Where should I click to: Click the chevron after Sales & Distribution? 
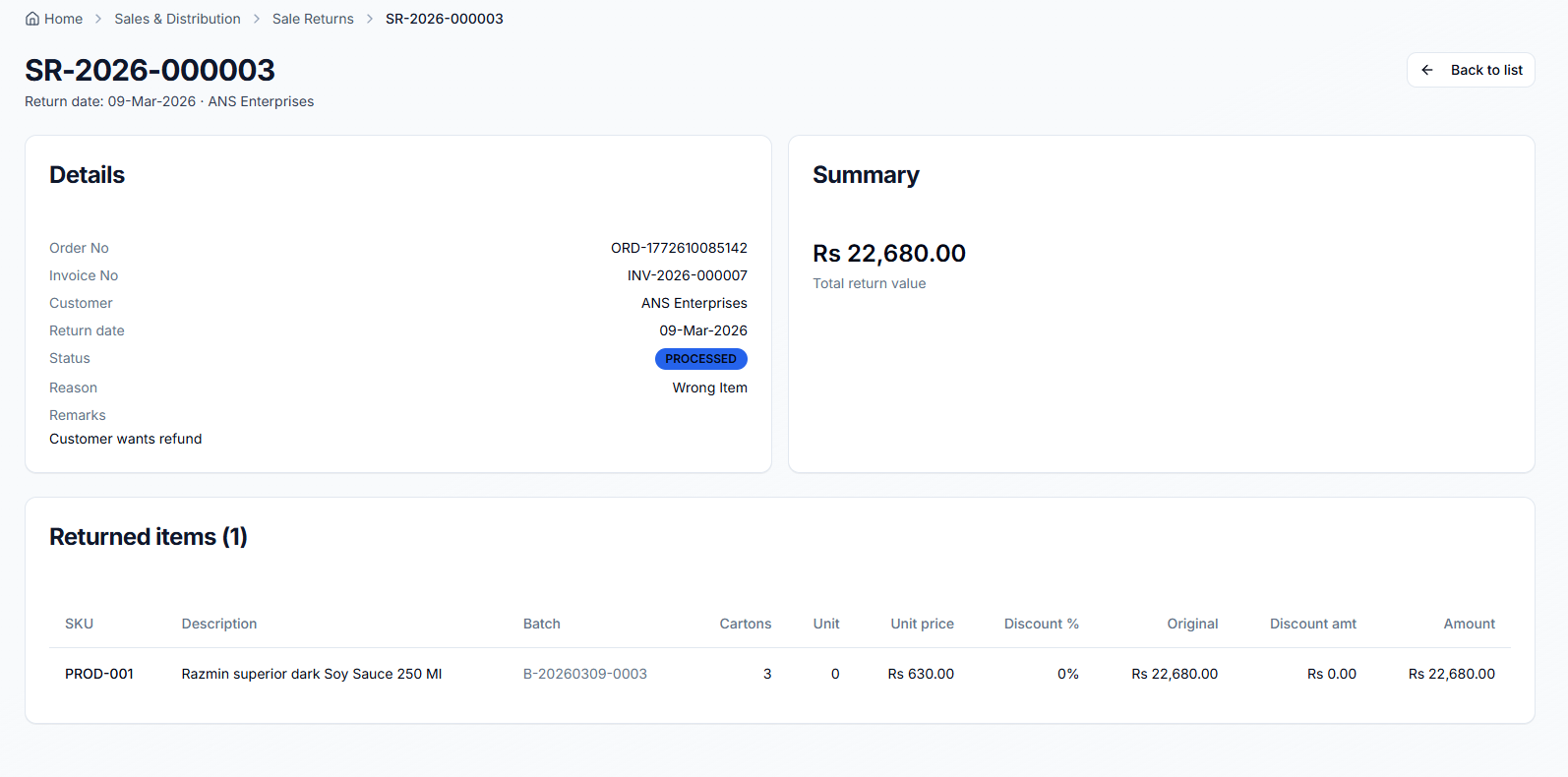(257, 19)
